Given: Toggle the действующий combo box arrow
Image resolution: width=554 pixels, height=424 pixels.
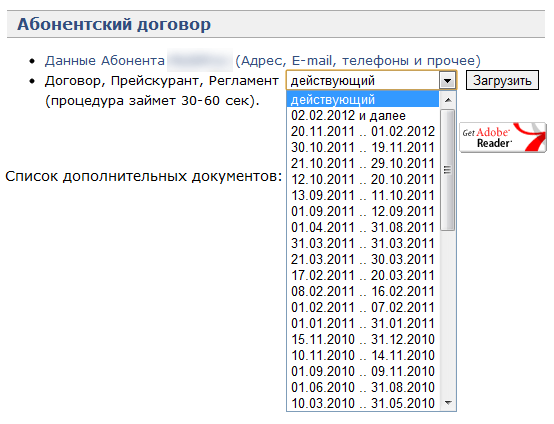Looking at the screenshot, I should 447,81.
